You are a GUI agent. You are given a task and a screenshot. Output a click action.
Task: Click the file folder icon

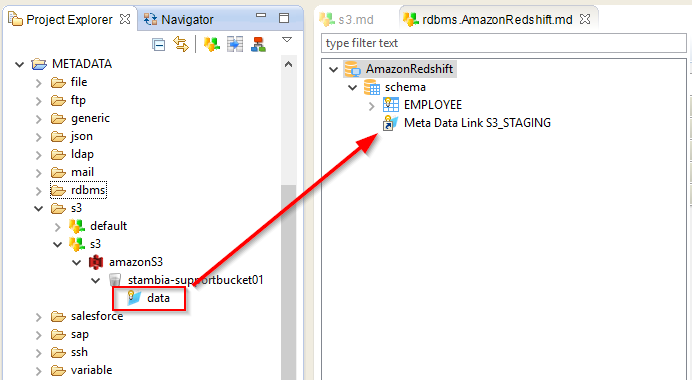58,83
